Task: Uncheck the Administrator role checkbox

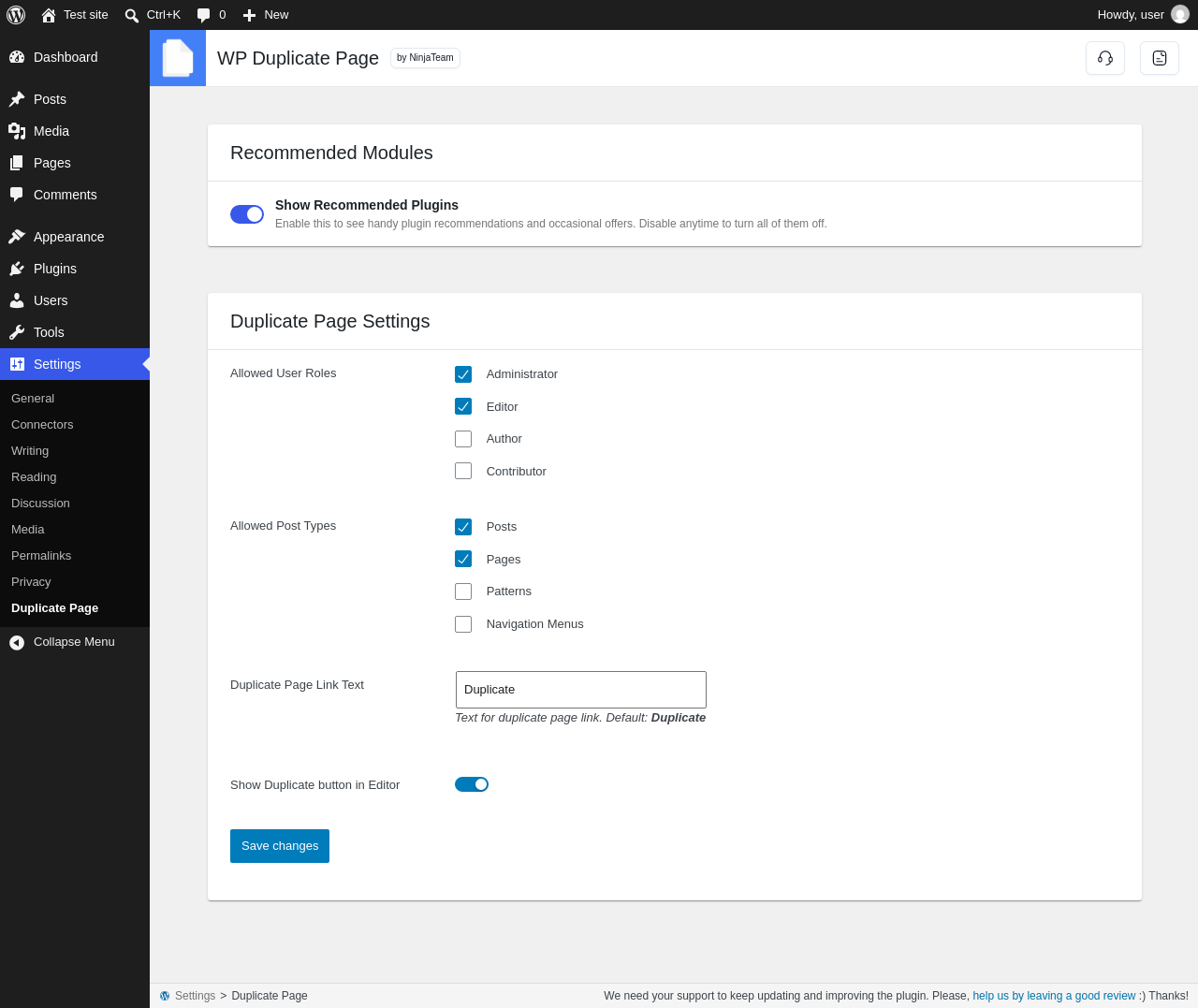Action: pos(463,374)
